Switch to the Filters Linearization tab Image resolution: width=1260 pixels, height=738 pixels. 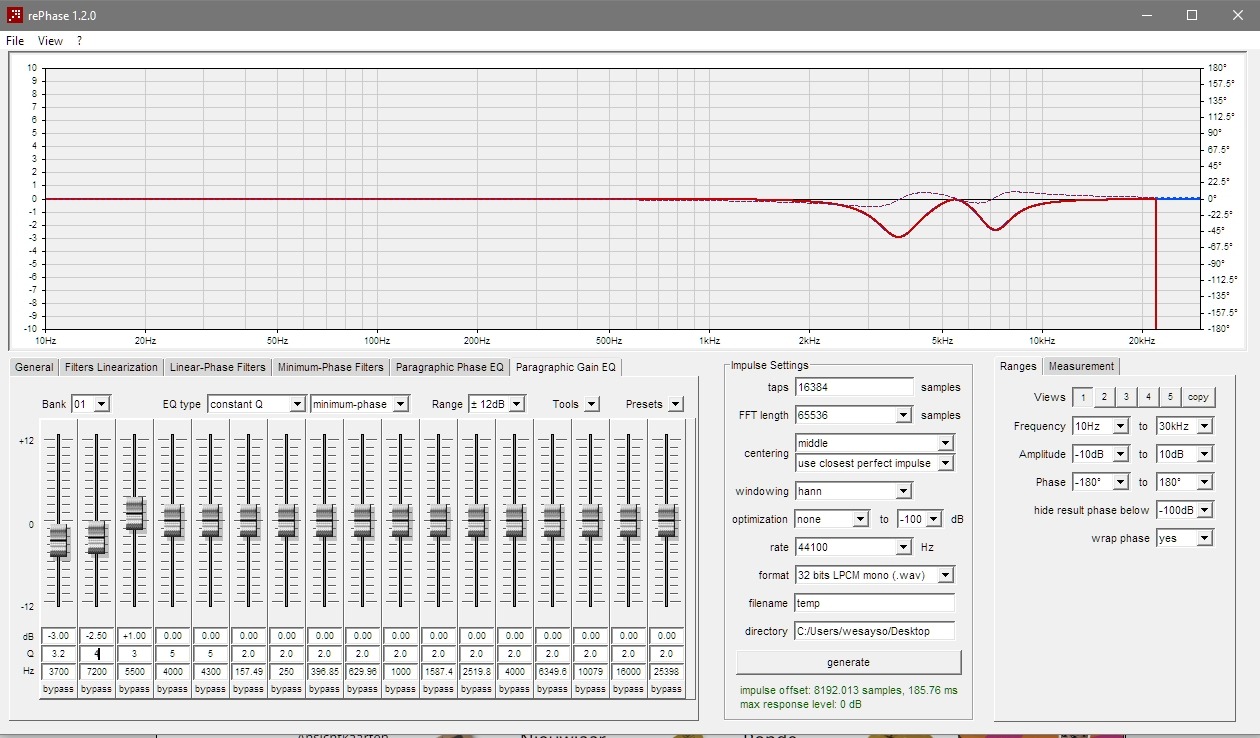111,367
